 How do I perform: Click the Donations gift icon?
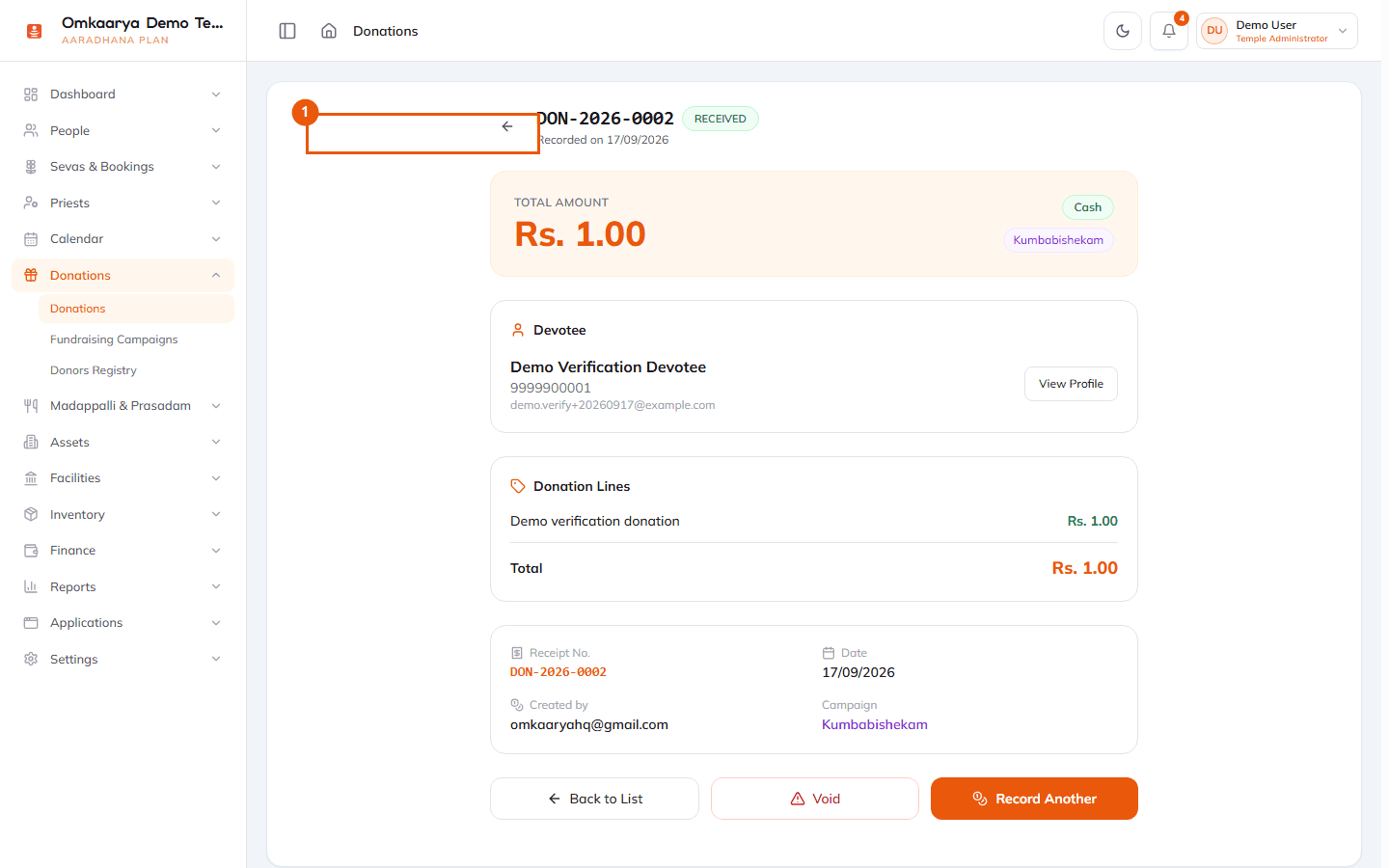(x=31, y=275)
